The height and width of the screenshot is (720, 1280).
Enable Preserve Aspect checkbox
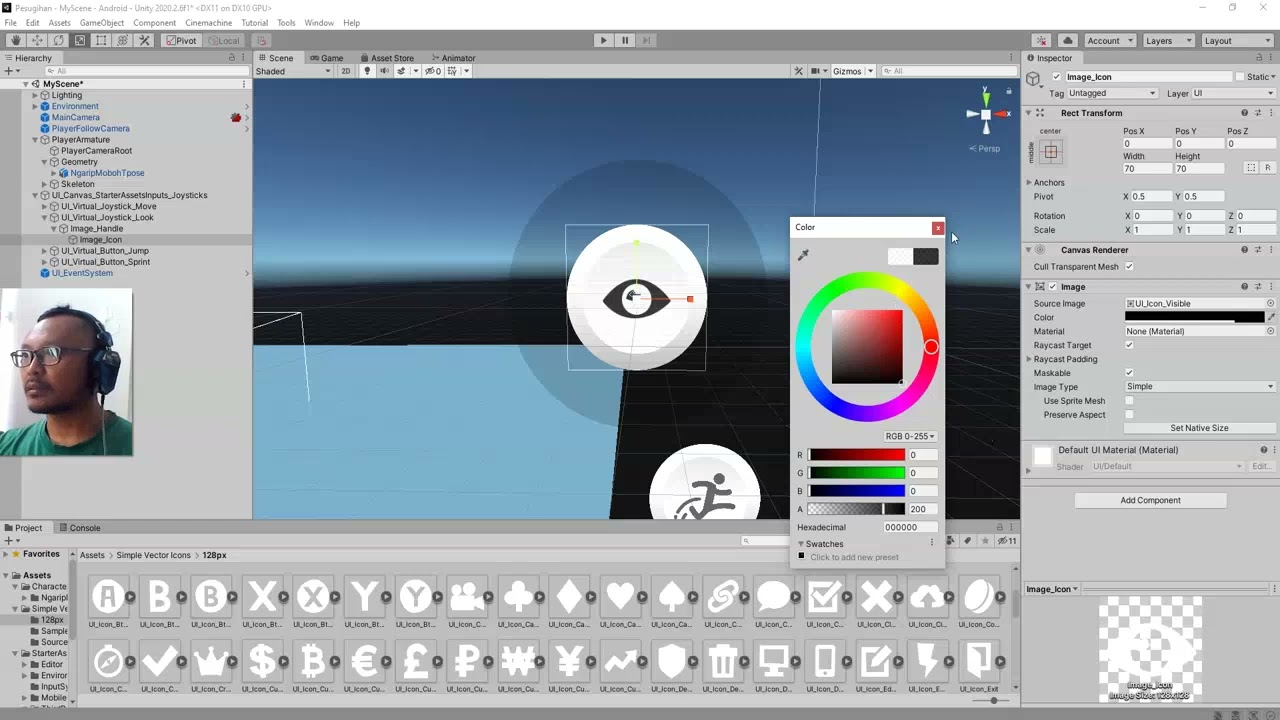[1129, 415]
